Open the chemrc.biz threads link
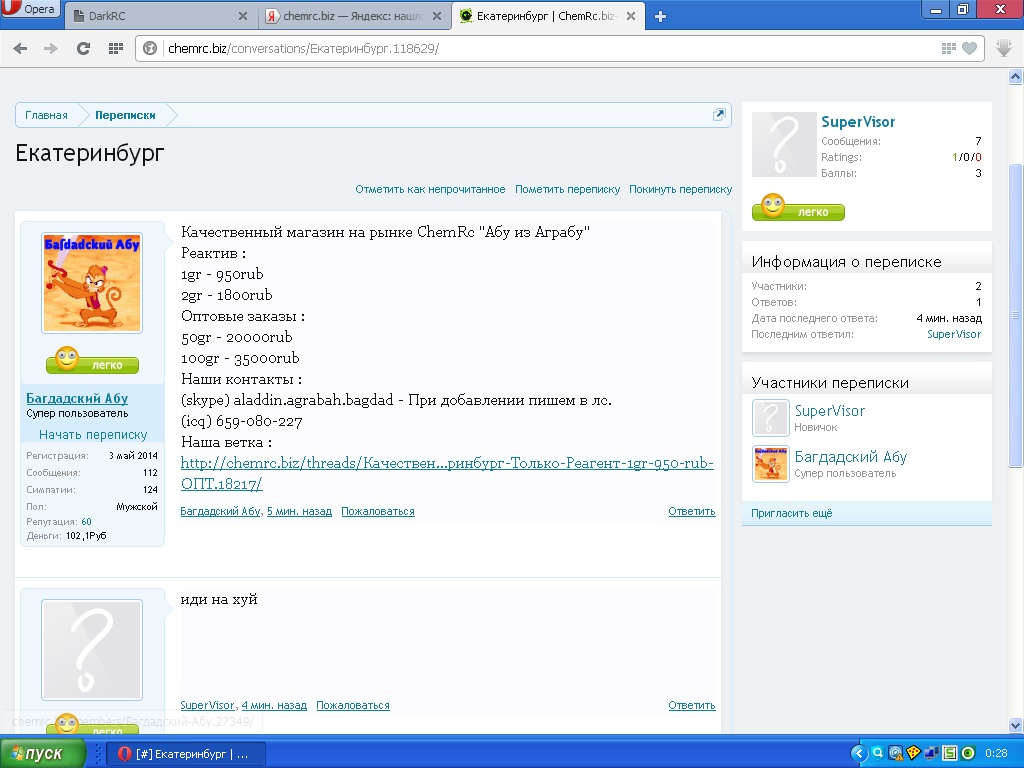The width and height of the screenshot is (1024, 768). (x=447, y=473)
